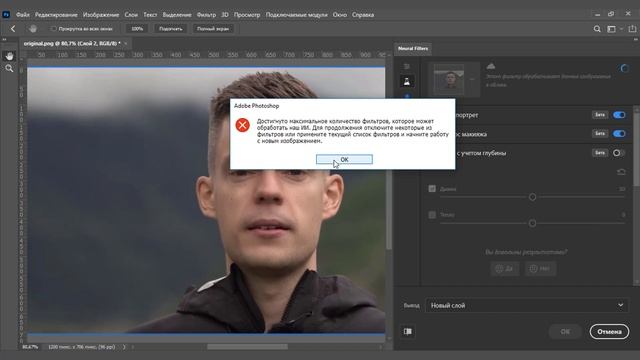Image resolution: width=640 pixels, height=360 pixels.
Task: Click the back arrow in options bar
Action: tap(13, 29)
